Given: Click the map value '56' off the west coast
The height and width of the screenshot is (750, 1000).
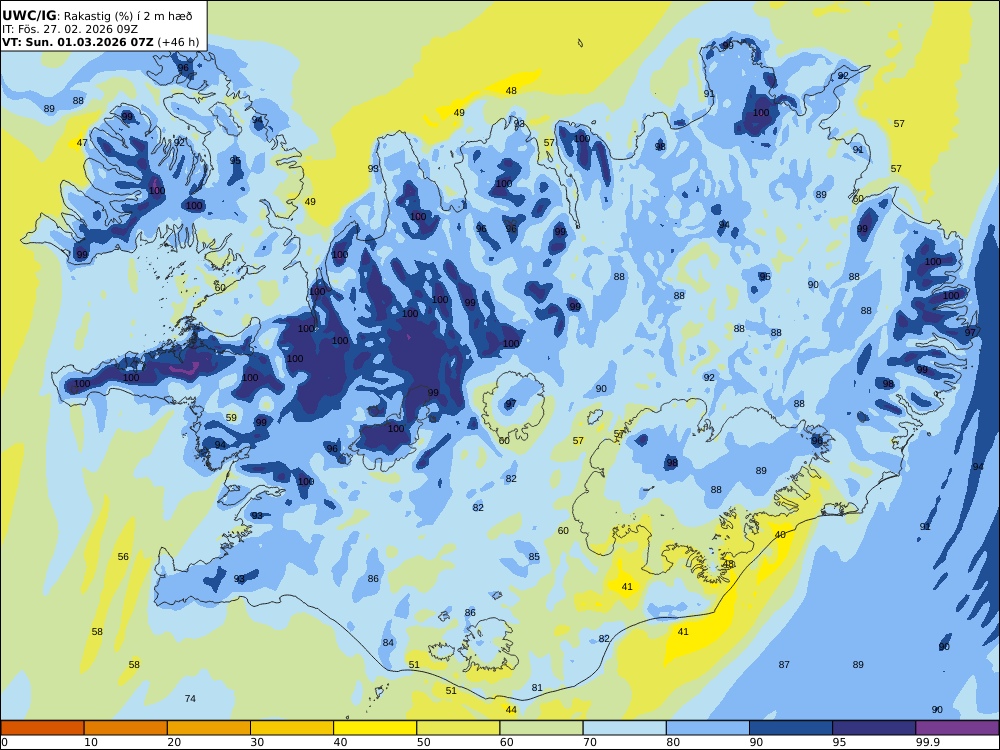Looking at the screenshot, I should click(123, 557).
